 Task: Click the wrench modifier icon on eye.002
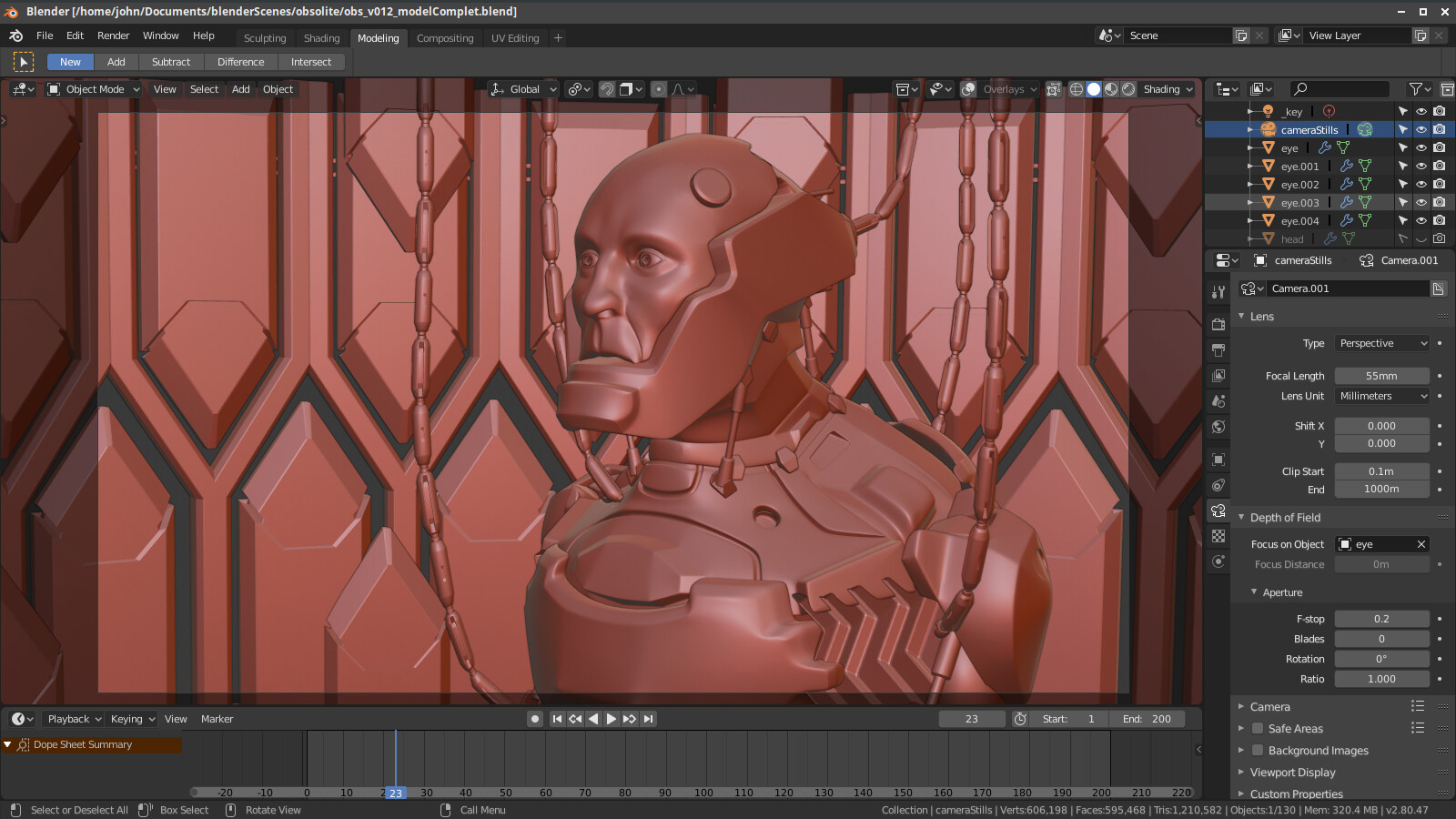pos(1346,184)
